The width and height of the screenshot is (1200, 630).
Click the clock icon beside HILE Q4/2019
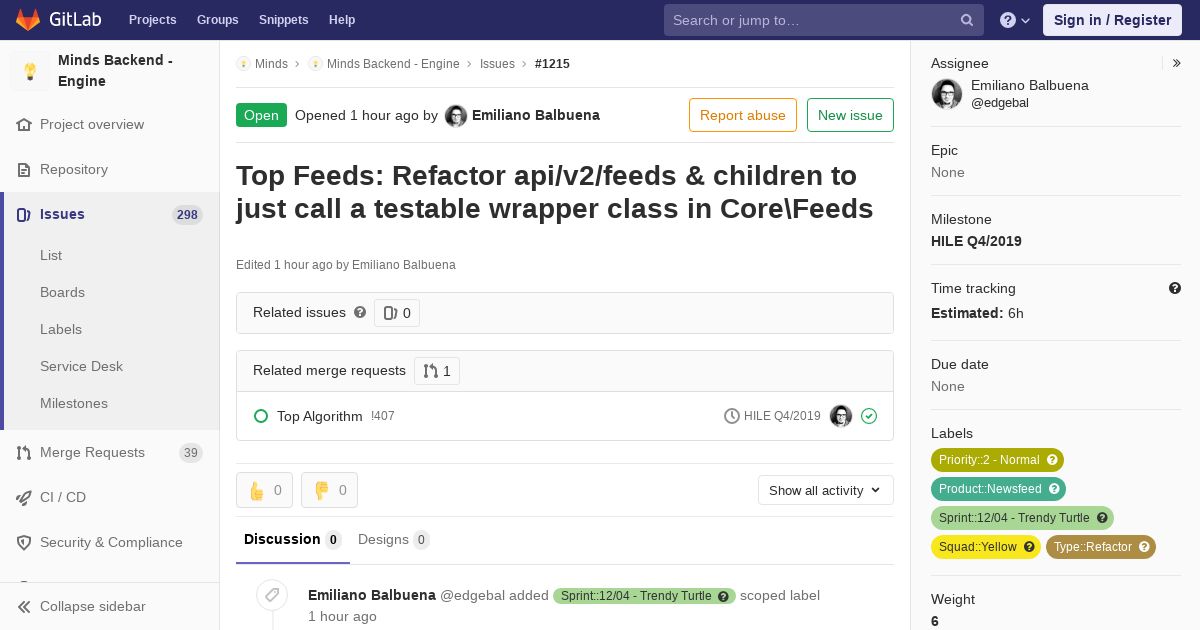point(732,416)
